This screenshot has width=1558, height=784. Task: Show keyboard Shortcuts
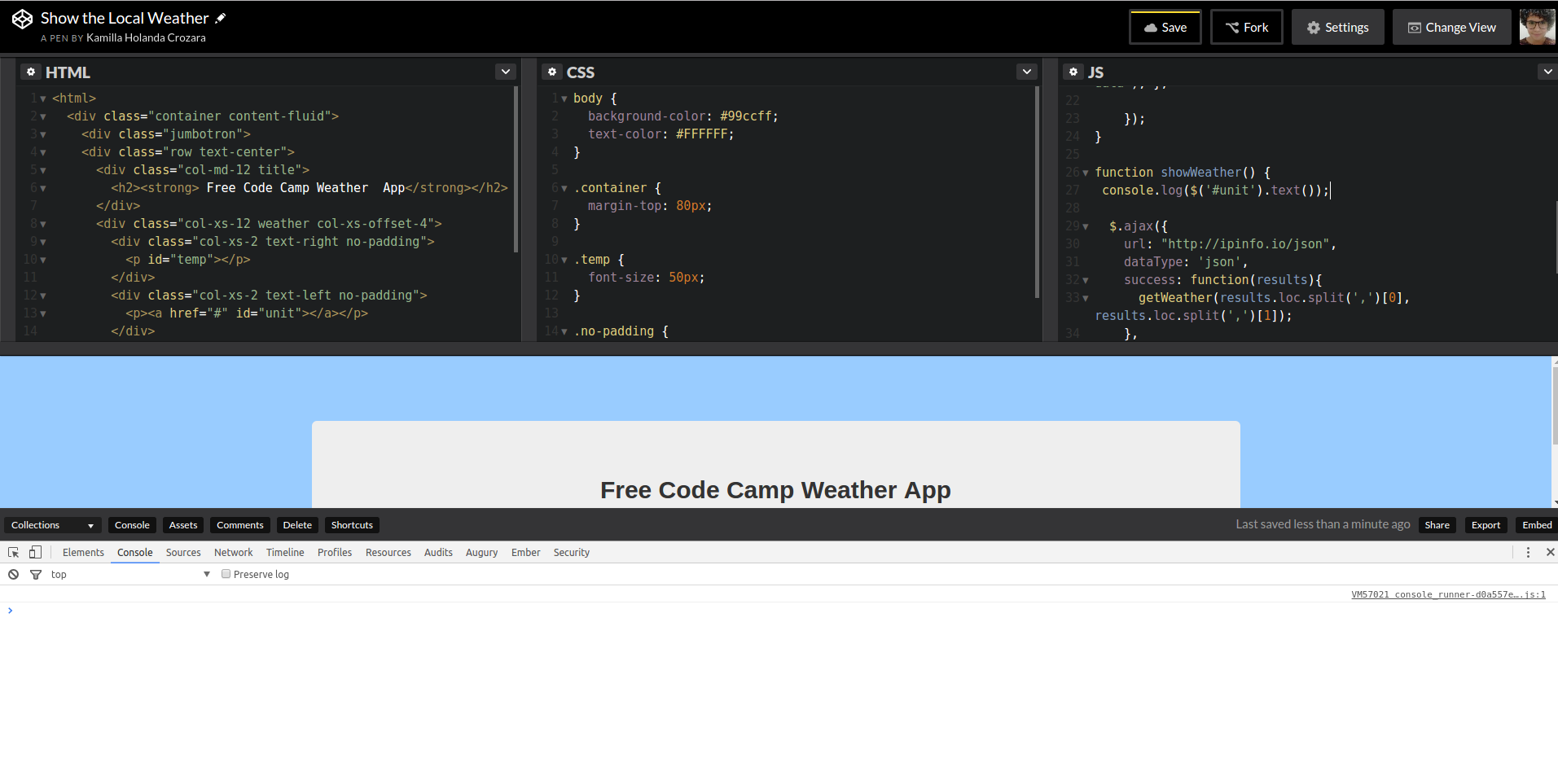(x=352, y=525)
